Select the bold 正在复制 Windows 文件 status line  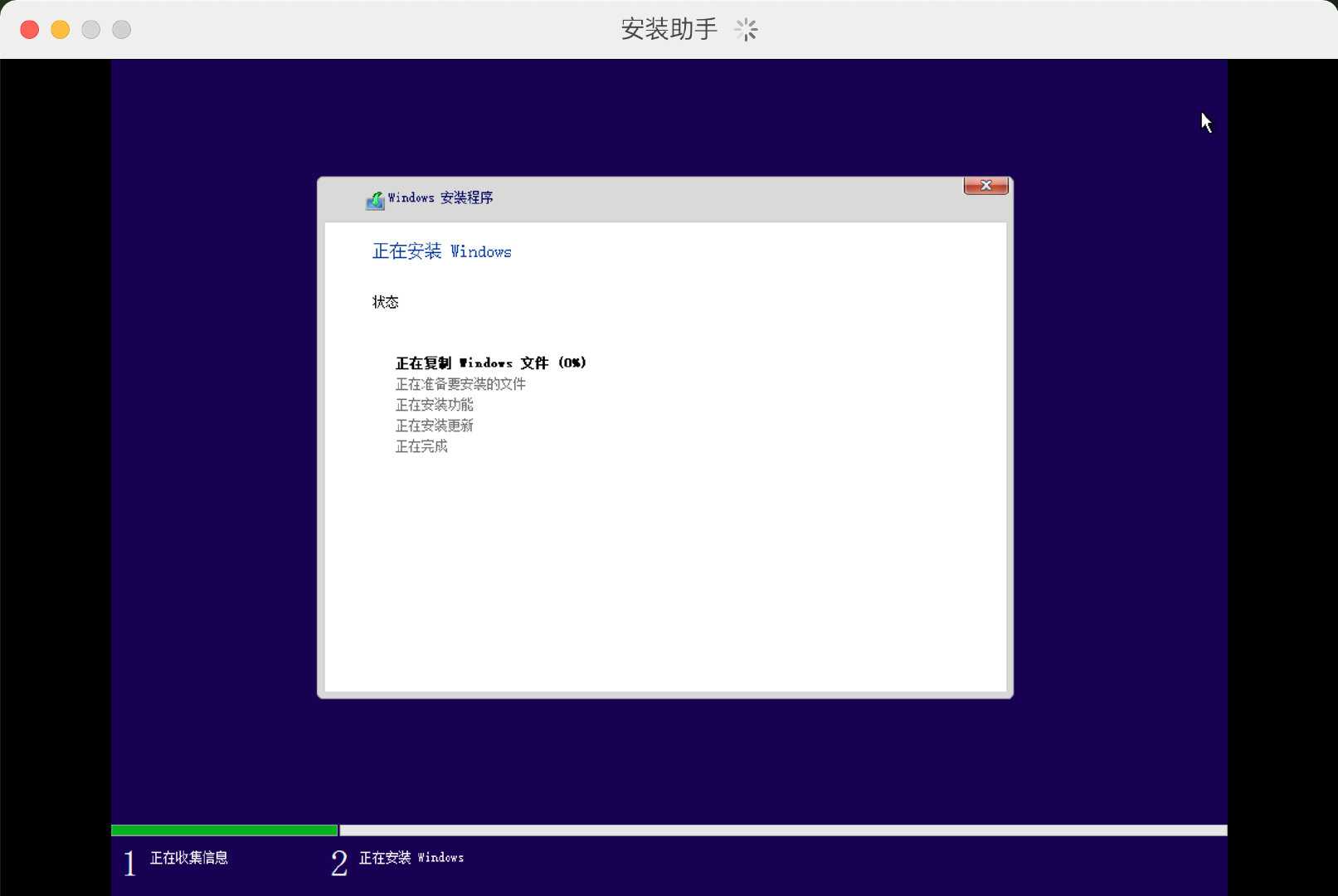tap(491, 363)
